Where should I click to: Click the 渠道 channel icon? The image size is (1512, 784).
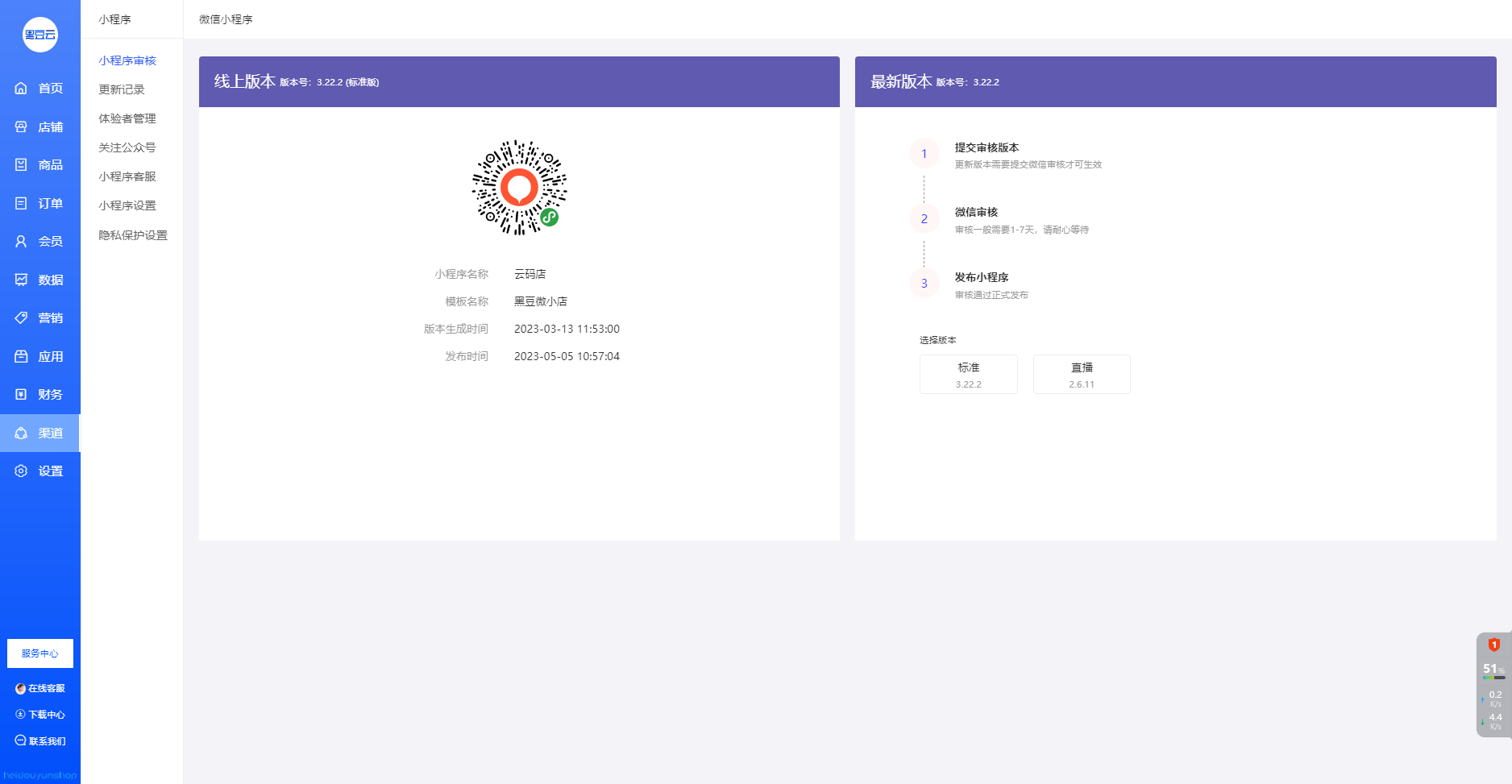point(21,433)
